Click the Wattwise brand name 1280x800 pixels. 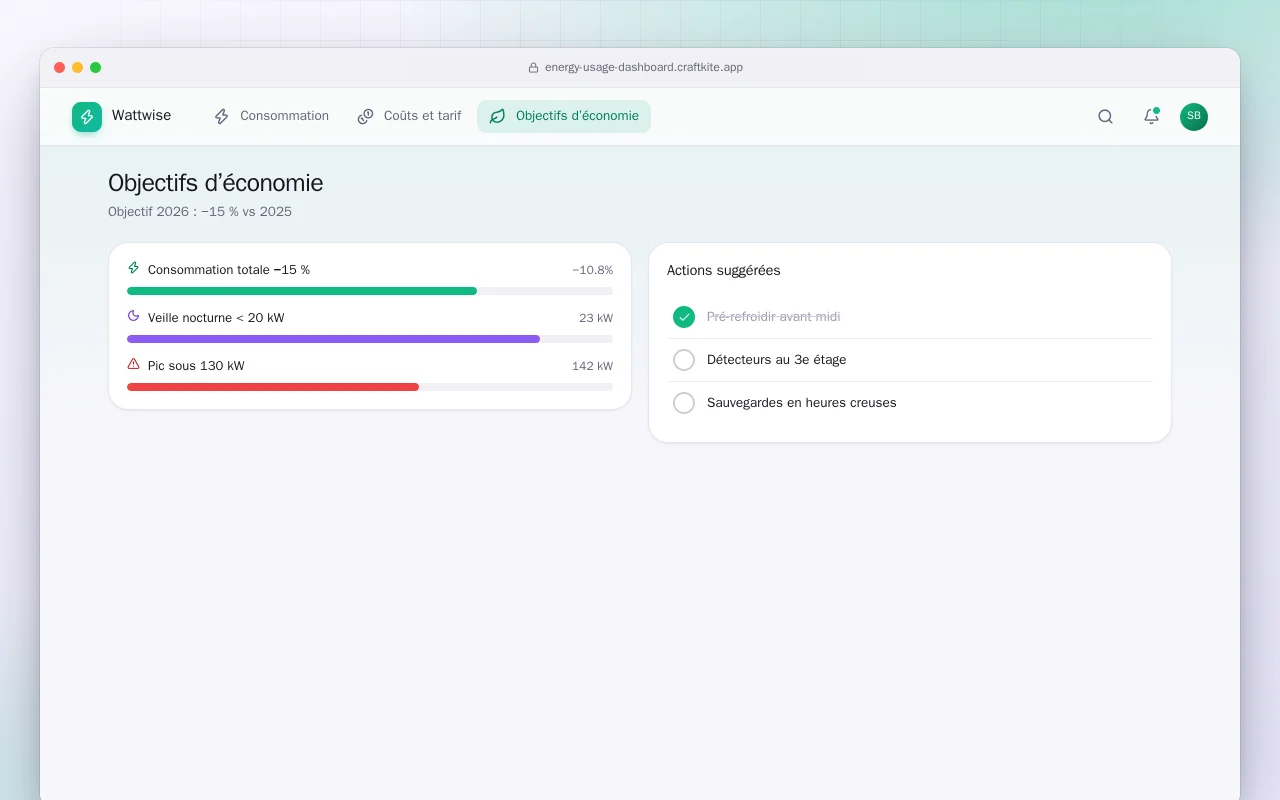click(141, 116)
